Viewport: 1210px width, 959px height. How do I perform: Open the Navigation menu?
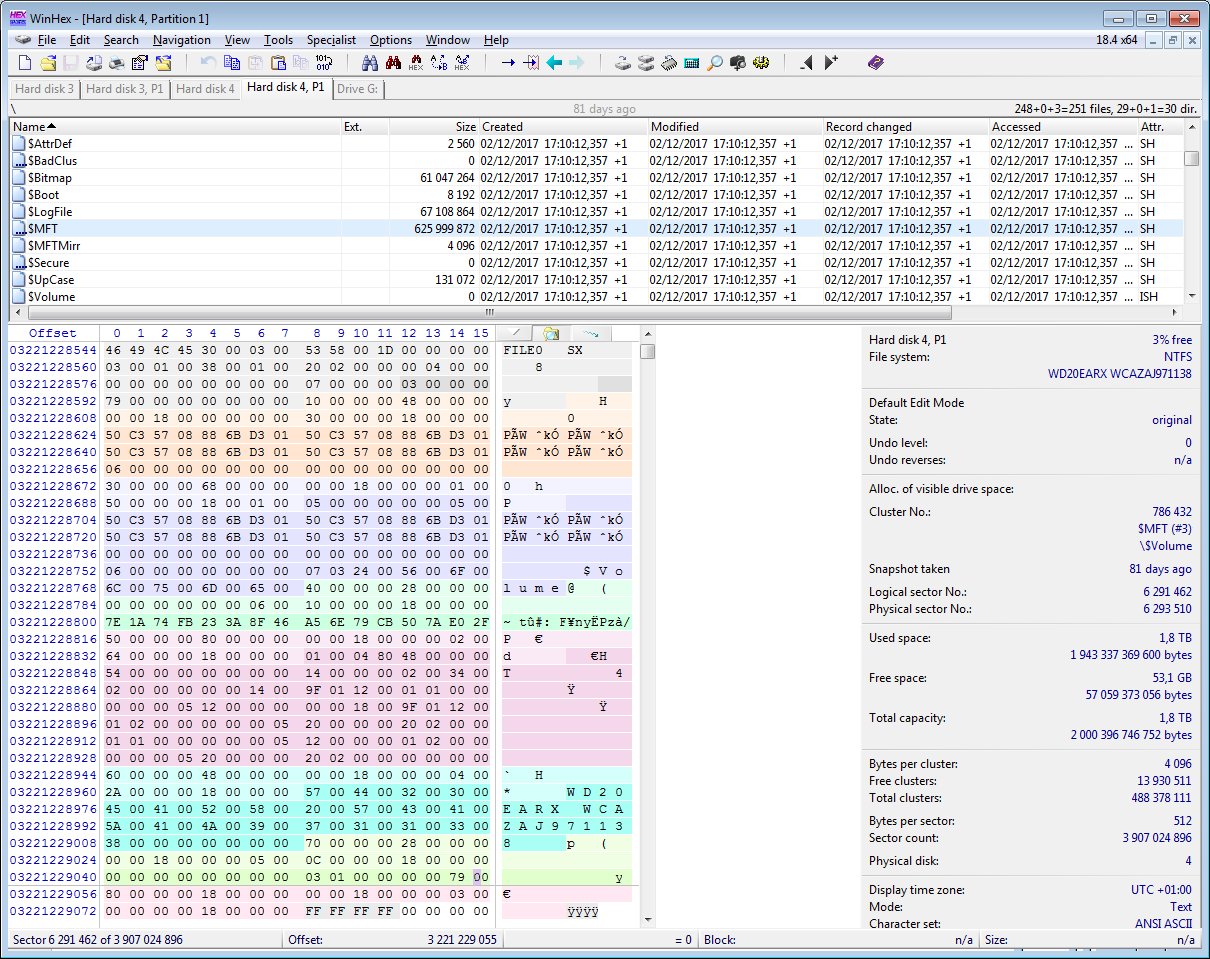coord(182,40)
